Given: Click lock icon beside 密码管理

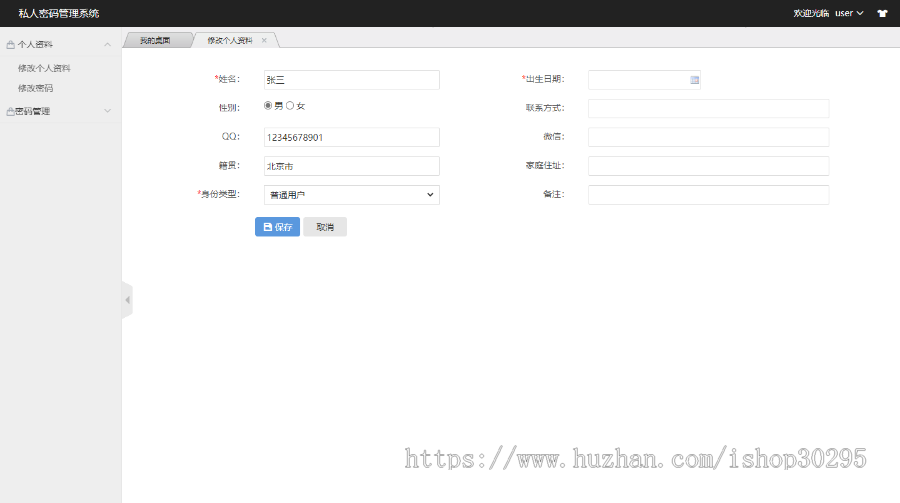Looking at the screenshot, I should point(10,111).
